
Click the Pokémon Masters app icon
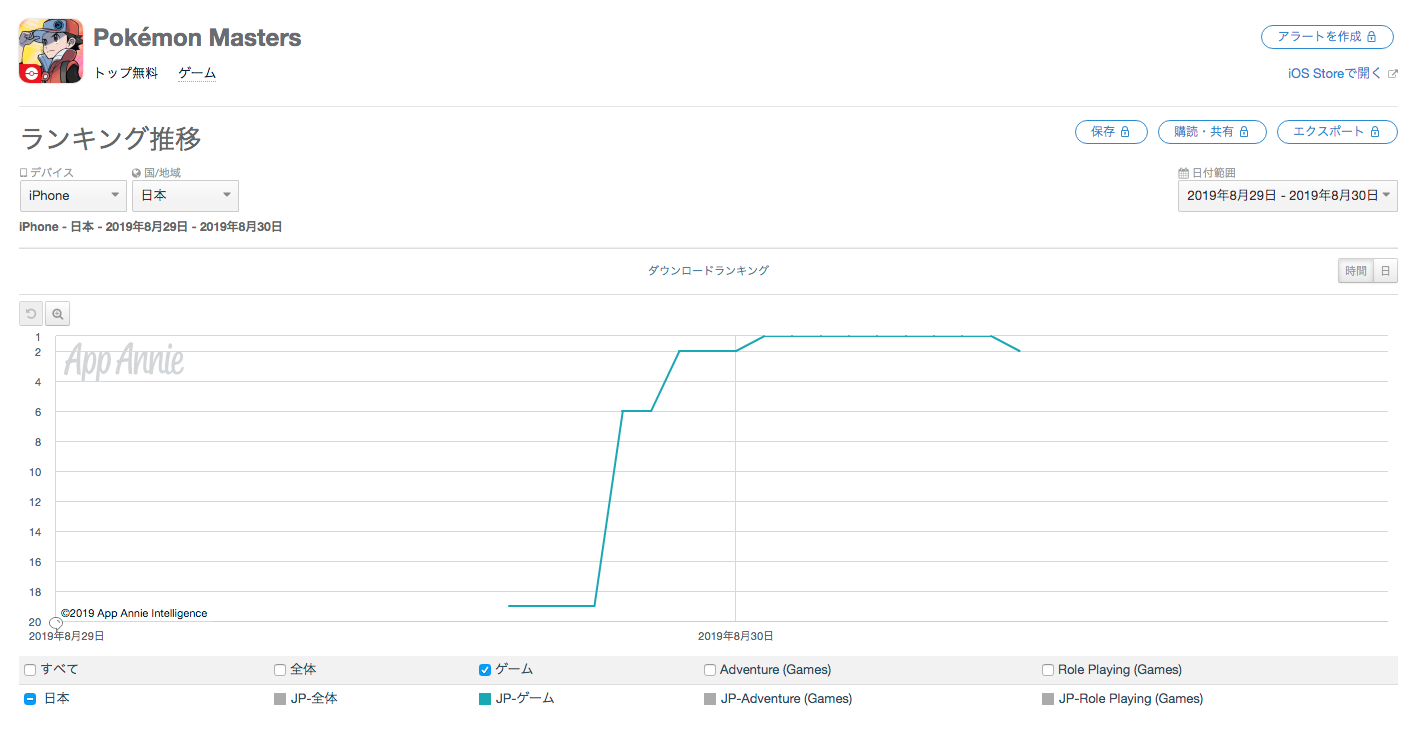(x=51, y=51)
